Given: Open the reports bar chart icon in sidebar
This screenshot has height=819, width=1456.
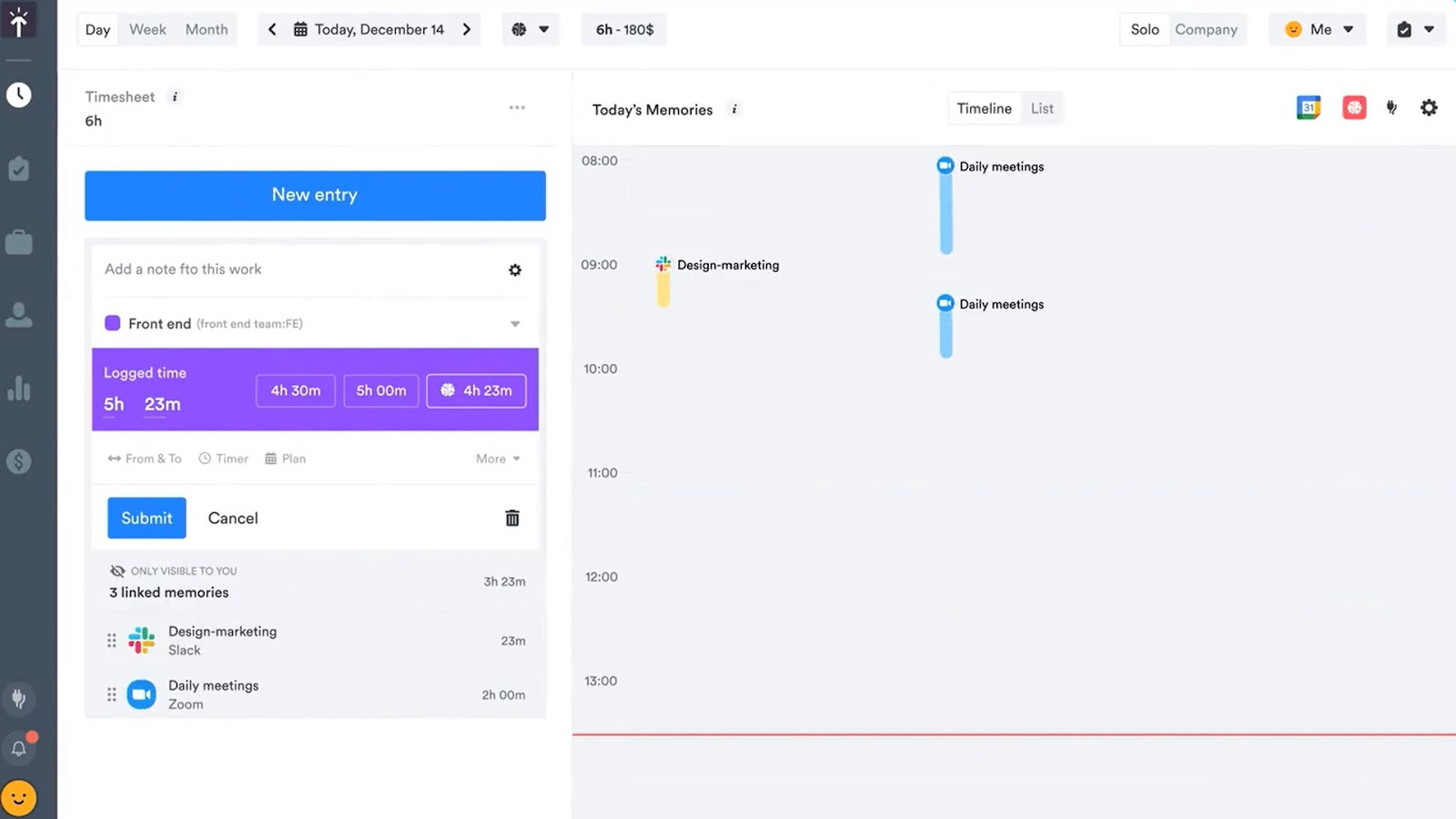Looking at the screenshot, I should pyautogui.click(x=20, y=389).
